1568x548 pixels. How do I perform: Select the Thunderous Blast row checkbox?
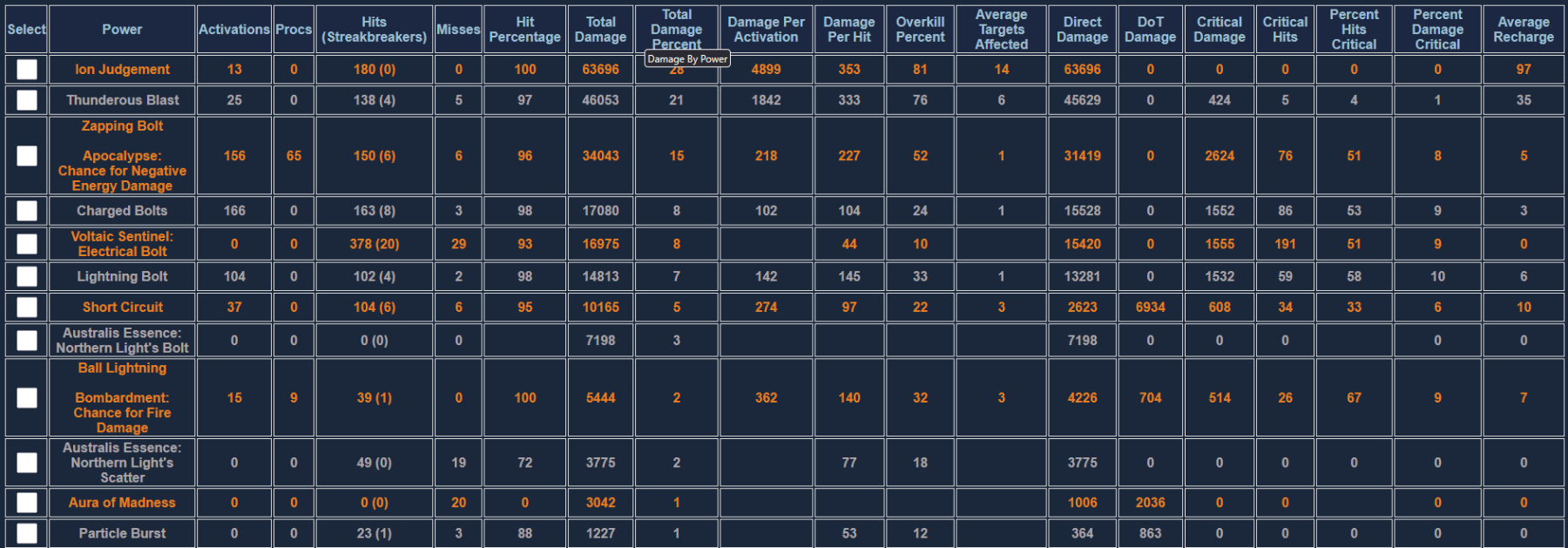[27, 100]
